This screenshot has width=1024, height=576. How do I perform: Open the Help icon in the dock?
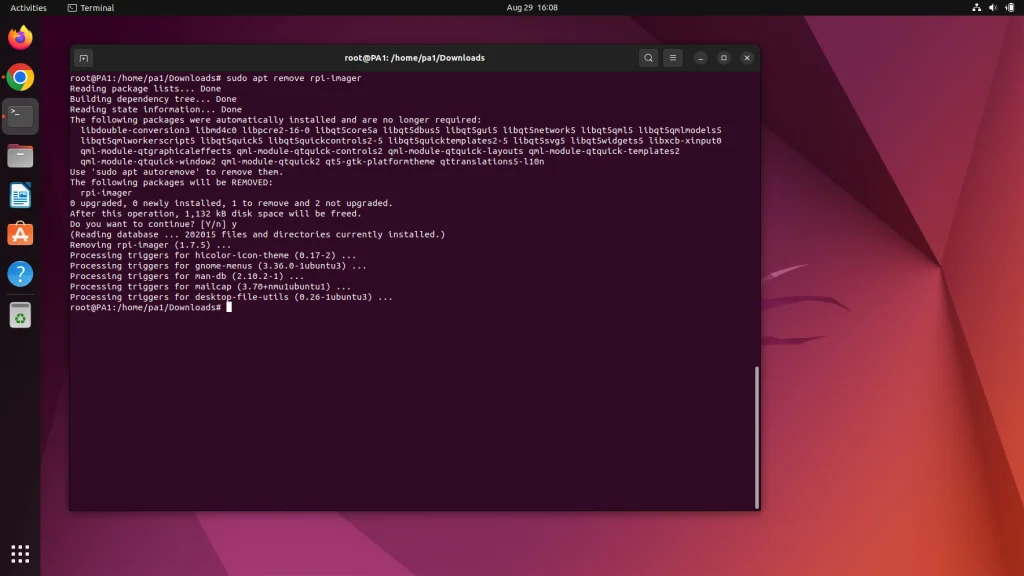click(x=20, y=274)
